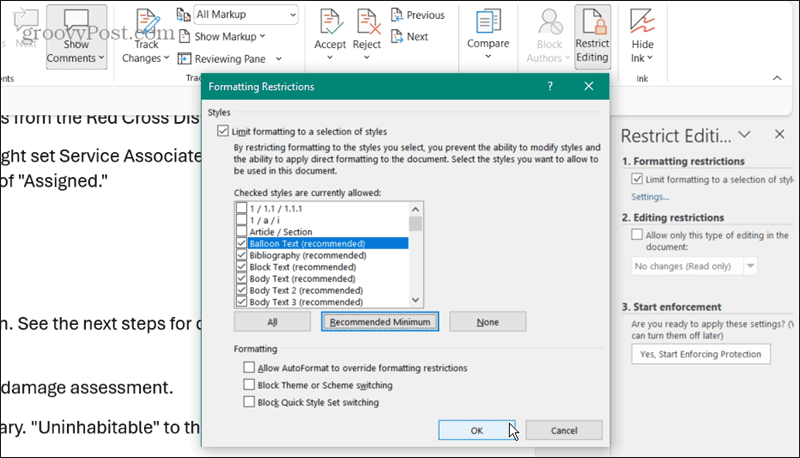Check the Article / Section style
The width and height of the screenshot is (800, 458).
coord(241,232)
